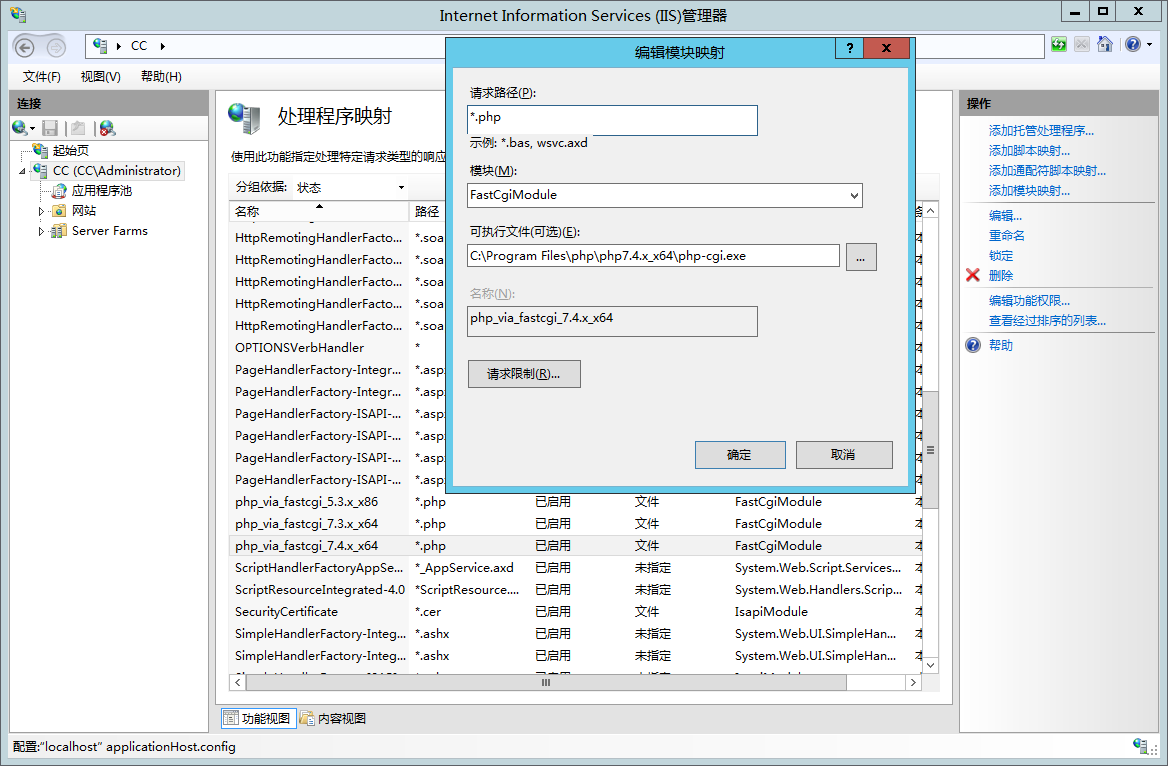Click Add Script Map (添加脚本映射) link
The height and width of the screenshot is (766, 1168).
[1029, 151]
